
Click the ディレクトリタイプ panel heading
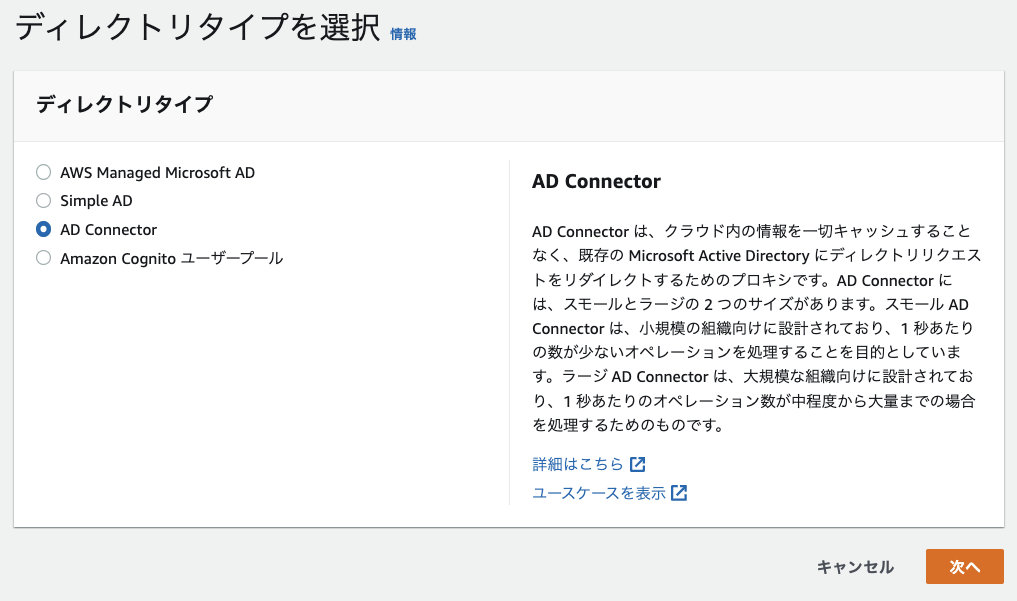pos(124,104)
